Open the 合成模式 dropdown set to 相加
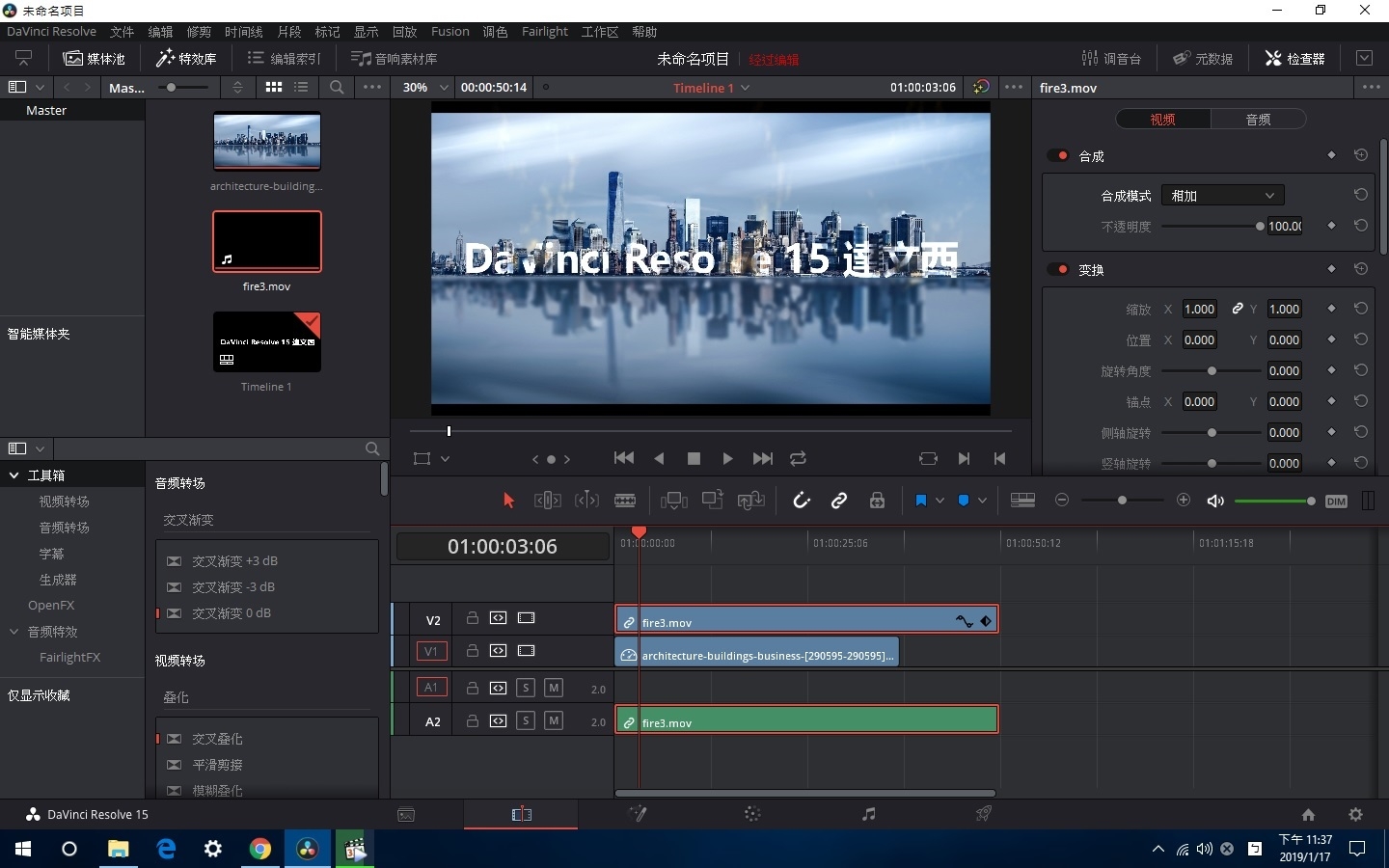The image size is (1389, 868). tap(1222, 195)
